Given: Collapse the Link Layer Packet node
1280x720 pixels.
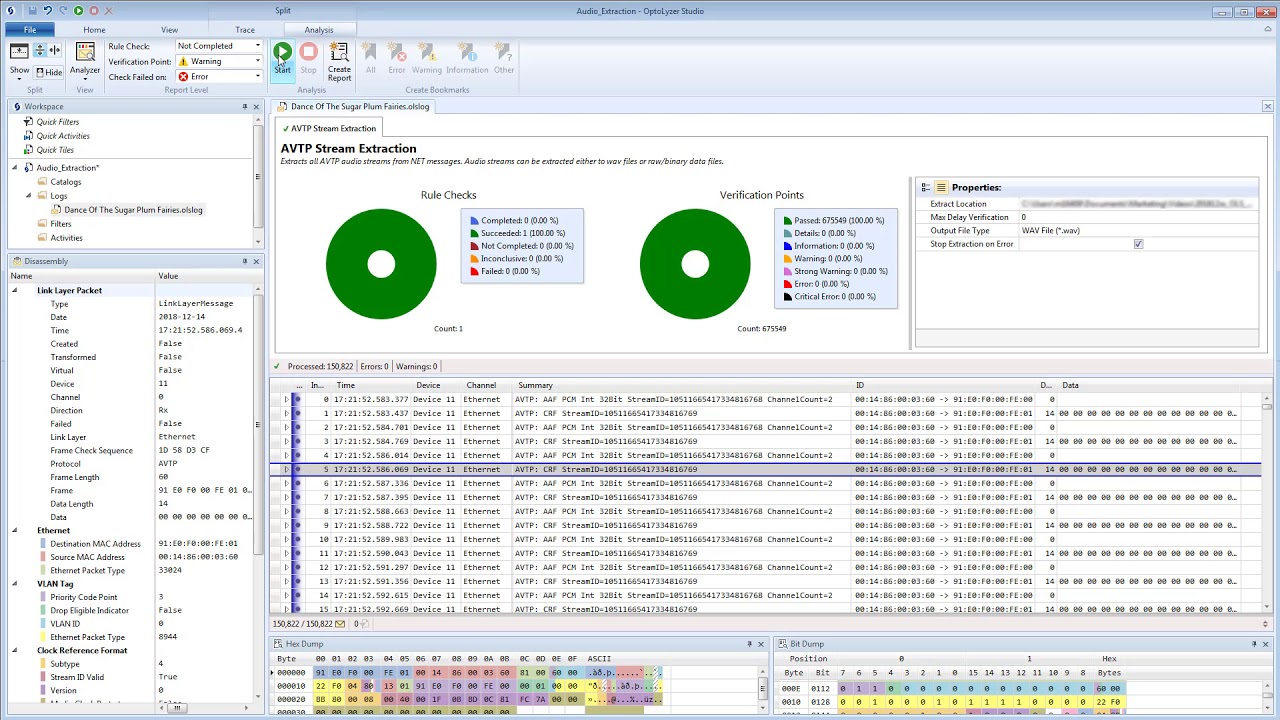Looking at the screenshot, I should click(x=14, y=290).
